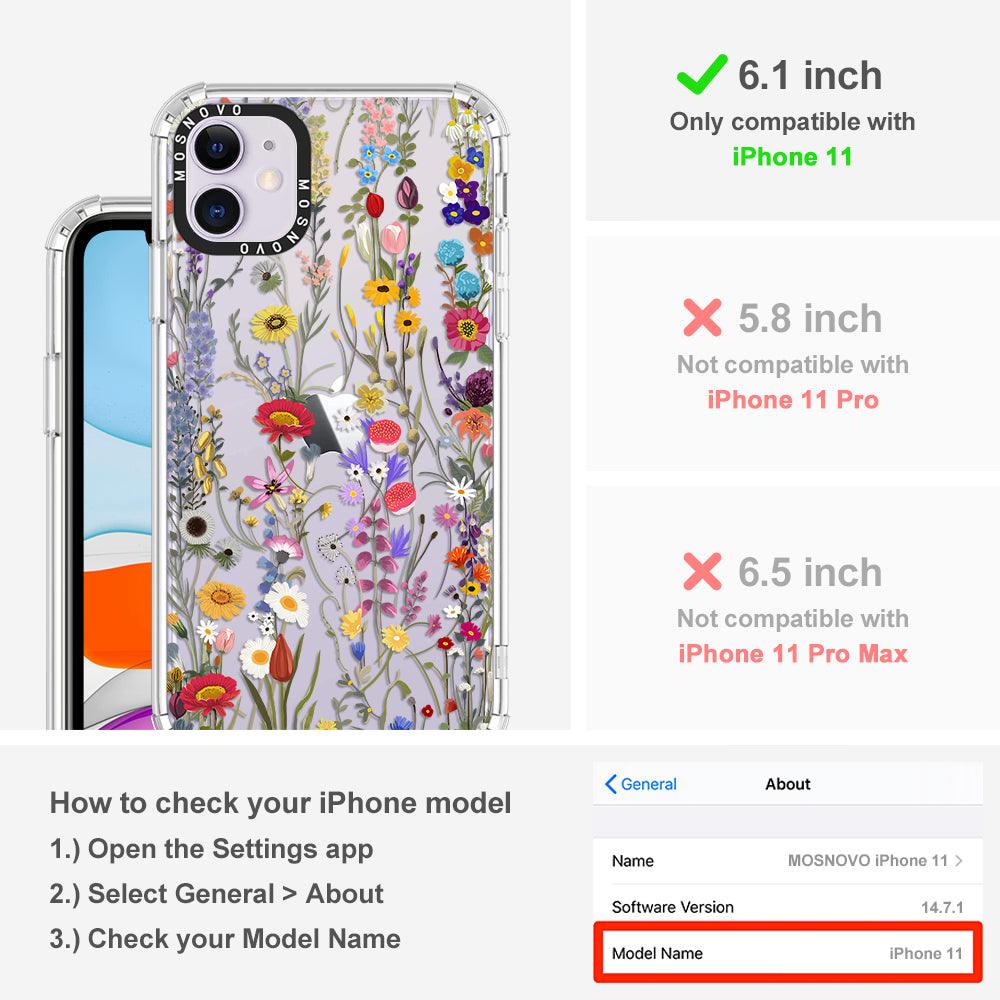This screenshot has width=1000, height=1000.
Task: Click the Apple logo on the phone back
Action: (x=333, y=422)
